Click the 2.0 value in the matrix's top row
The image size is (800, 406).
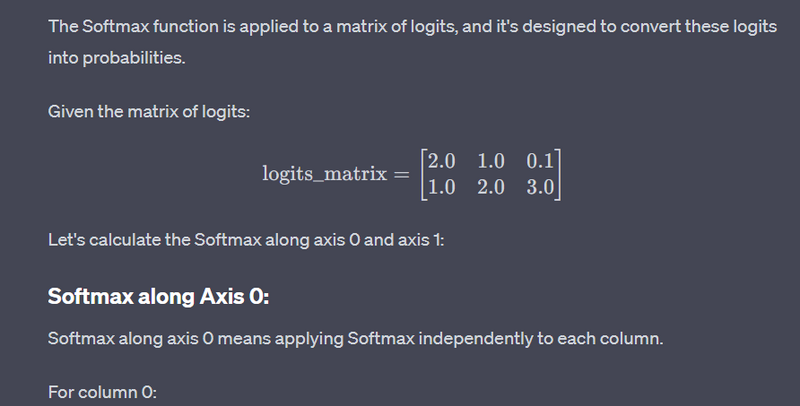[442, 161]
